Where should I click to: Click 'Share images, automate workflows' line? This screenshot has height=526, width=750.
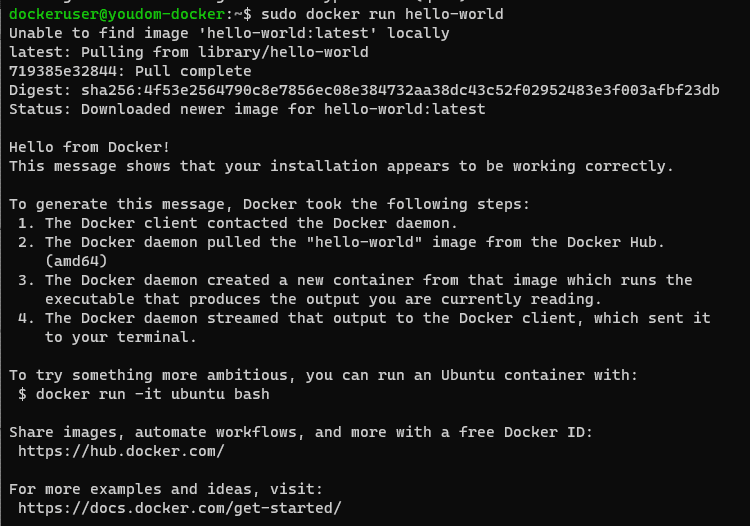tap(301, 432)
